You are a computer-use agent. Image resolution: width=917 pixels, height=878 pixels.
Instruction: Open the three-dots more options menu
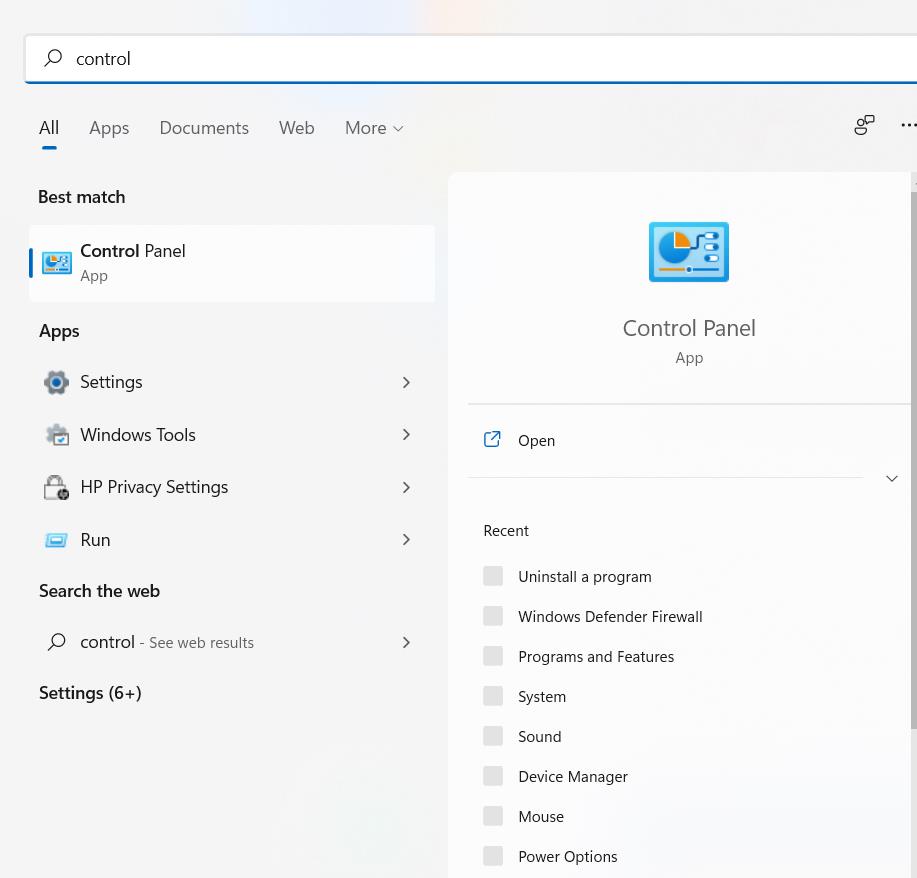(x=908, y=125)
